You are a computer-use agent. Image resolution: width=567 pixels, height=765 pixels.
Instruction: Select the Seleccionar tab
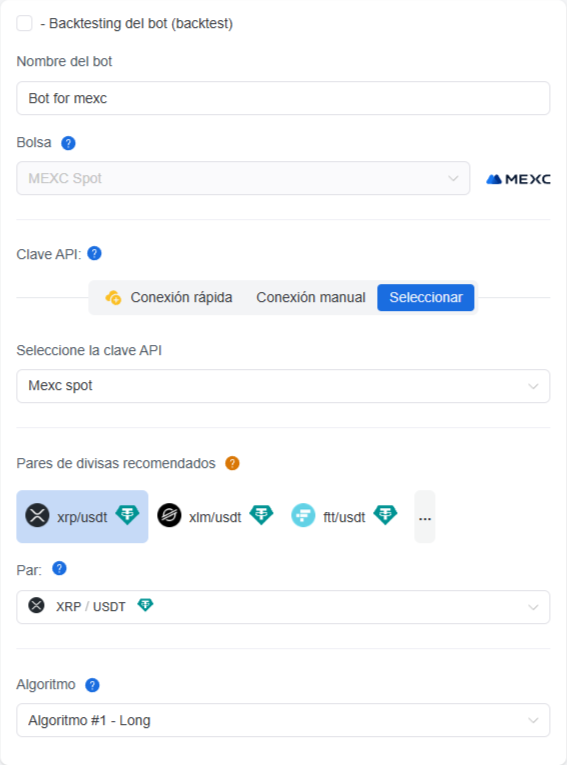[x=425, y=298]
